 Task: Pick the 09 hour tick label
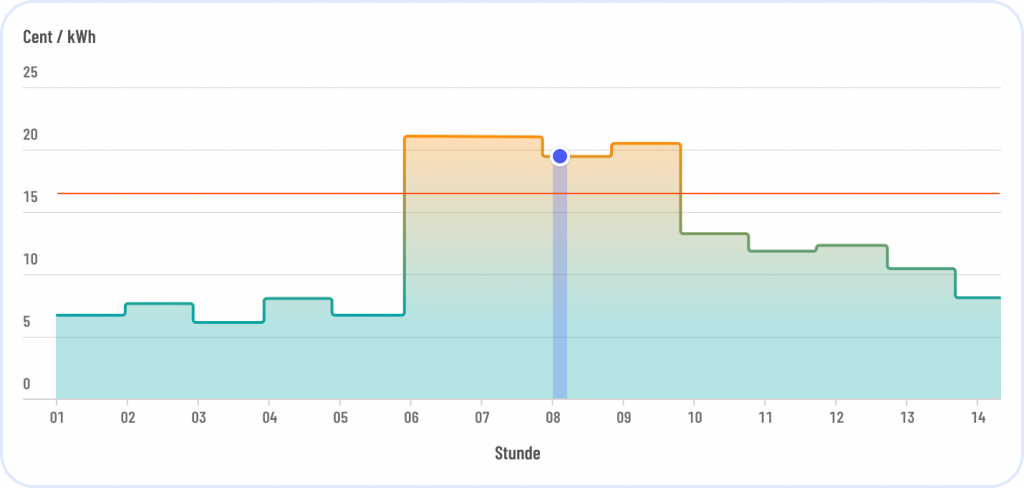[x=623, y=417]
